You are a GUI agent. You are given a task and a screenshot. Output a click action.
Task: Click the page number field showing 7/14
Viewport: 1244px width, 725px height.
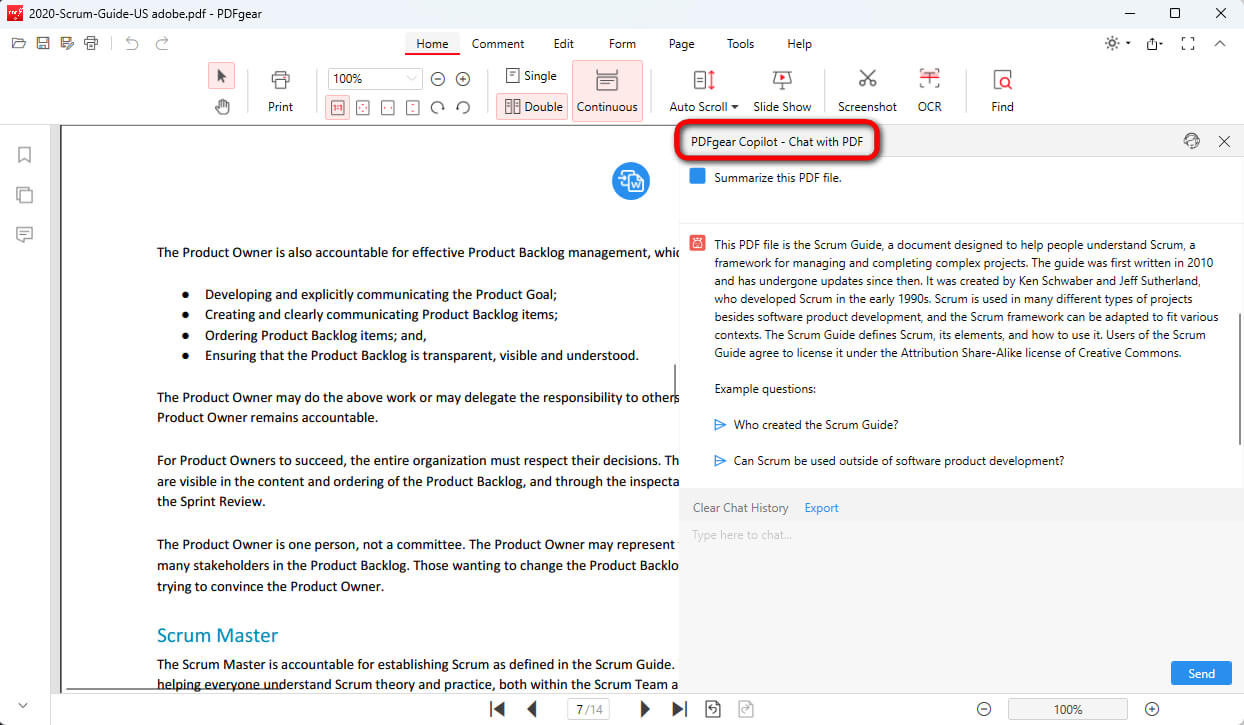point(588,708)
